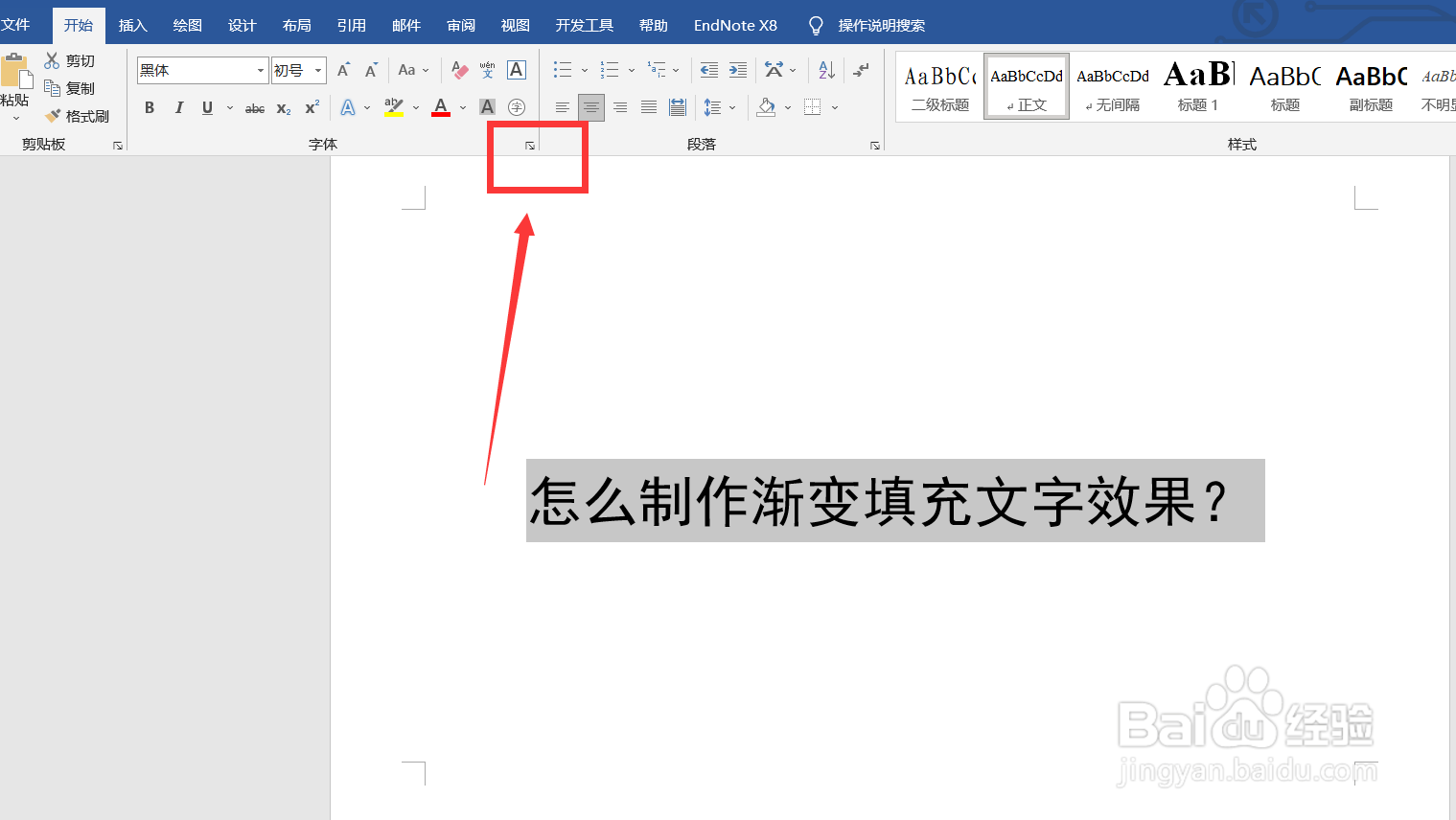Click 操作说明搜索 search box
Image resolution: width=1456 pixels, height=820 pixels.
(x=882, y=25)
